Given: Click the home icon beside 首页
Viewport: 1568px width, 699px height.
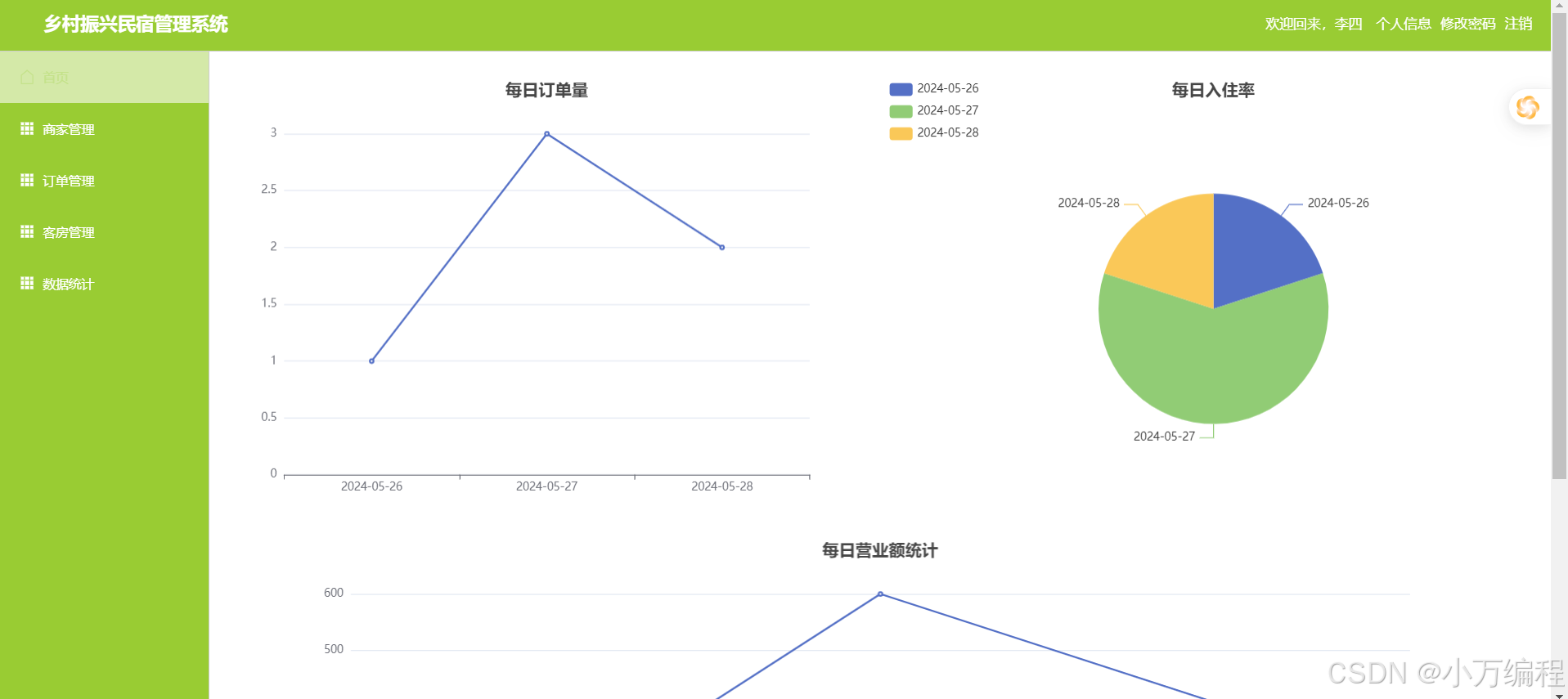Looking at the screenshot, I should [27, 77].
